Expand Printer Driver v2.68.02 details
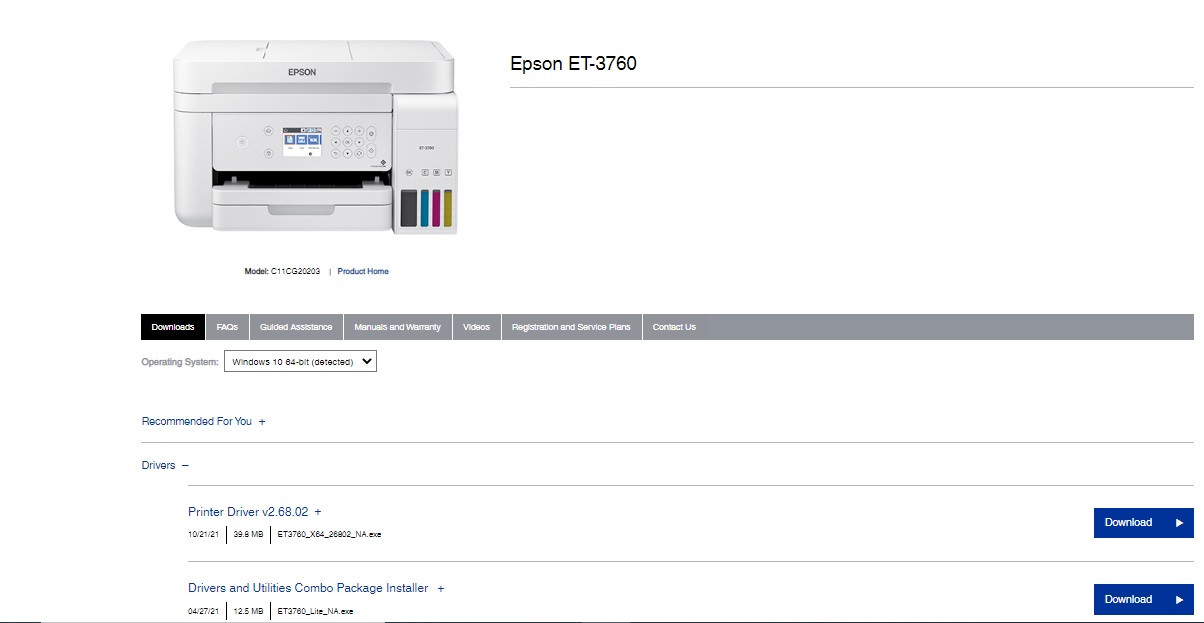This screenshot has width=1204, height=623. (x=317, y=511)
